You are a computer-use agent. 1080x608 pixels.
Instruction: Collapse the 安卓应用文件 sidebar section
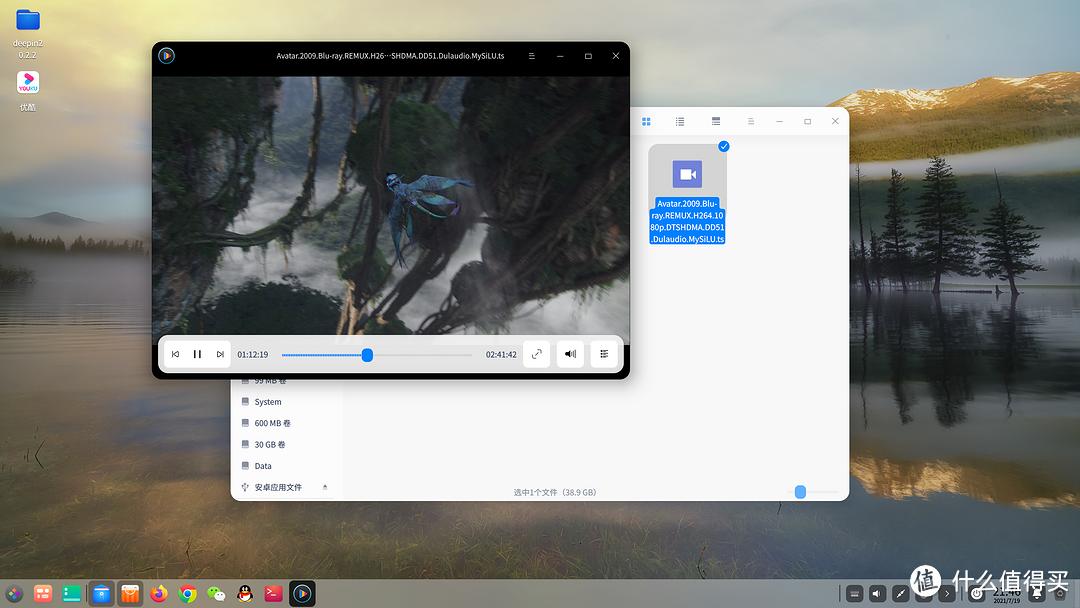click(325, 488)
